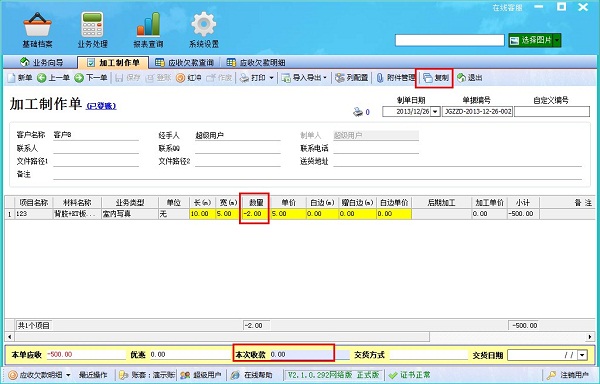The width and height of the screenshot is (600, 384).
Task: Click the 选择图片 button
Action: pos(531,40)
